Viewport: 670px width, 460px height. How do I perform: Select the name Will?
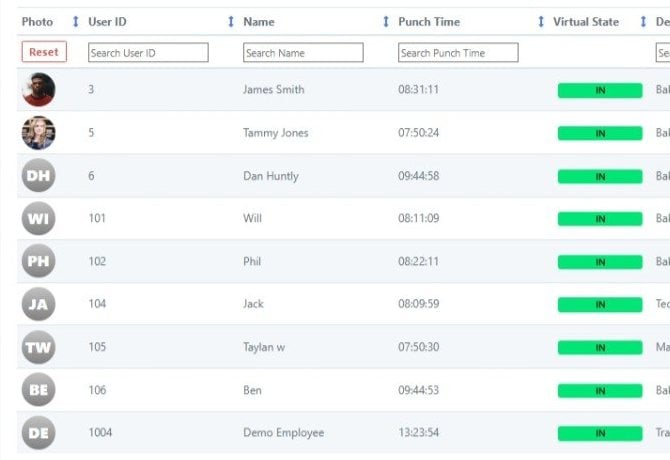252,218
